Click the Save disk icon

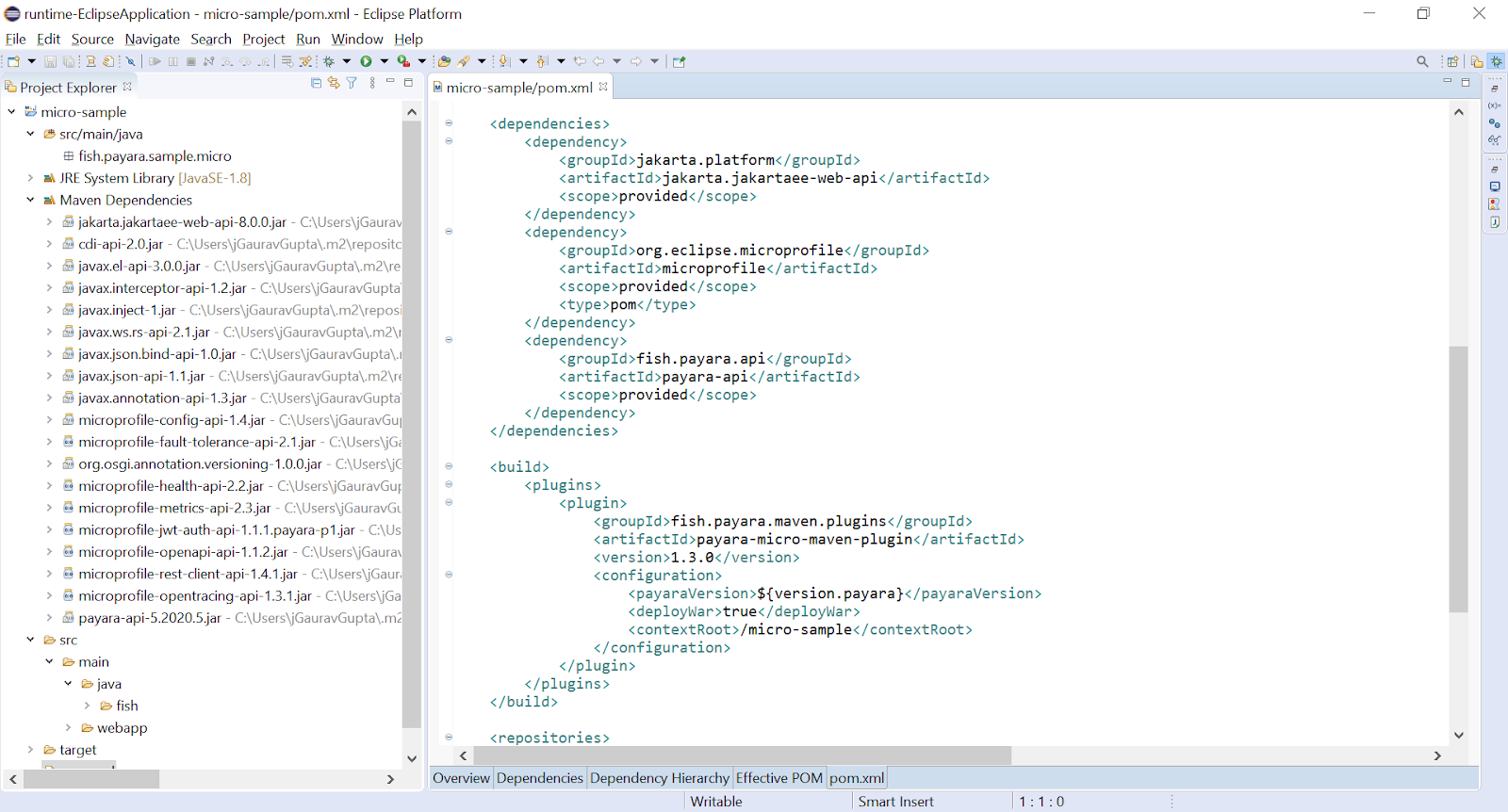(x=51, y=61)
